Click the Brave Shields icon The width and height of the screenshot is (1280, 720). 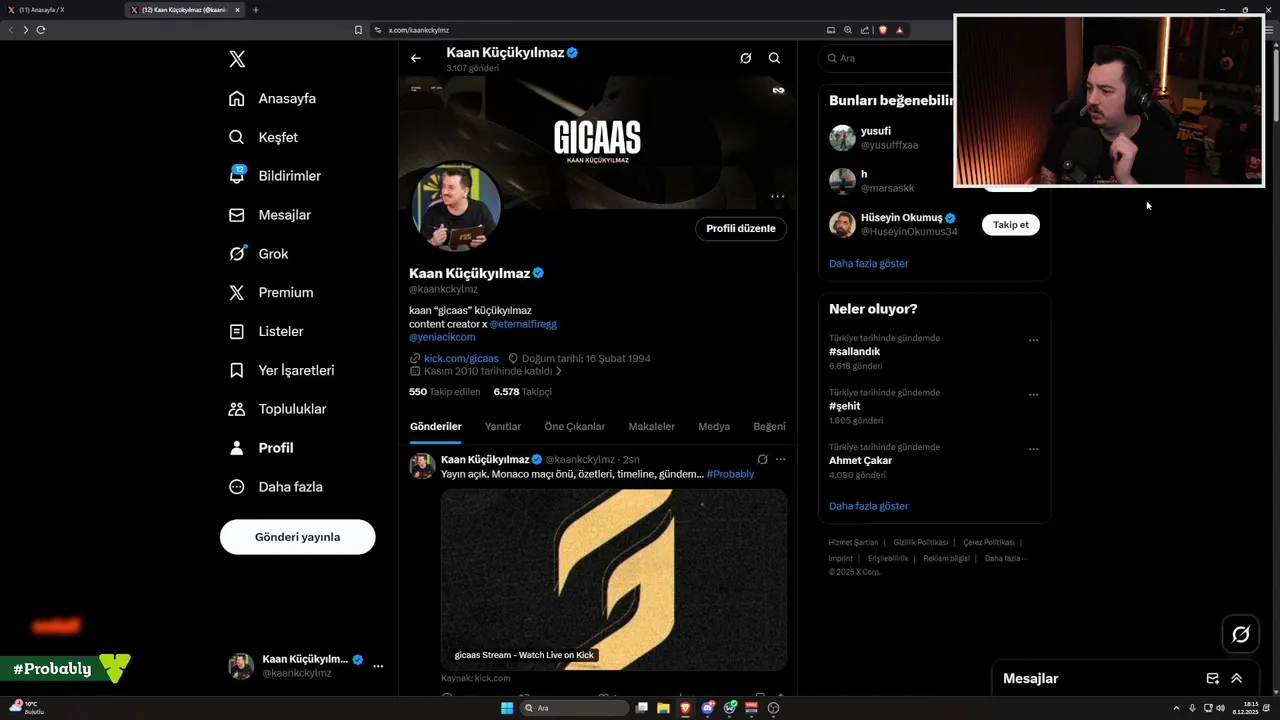(883, 30)
